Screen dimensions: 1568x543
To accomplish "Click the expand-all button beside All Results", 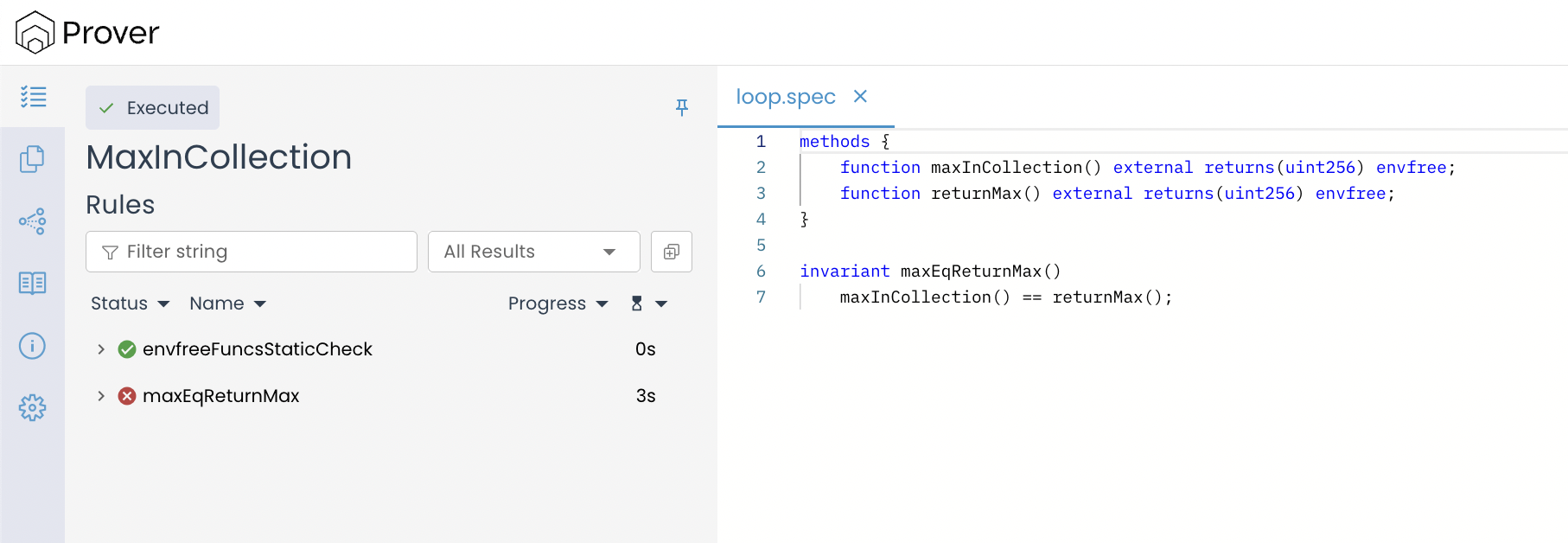I will click(671, 252).
